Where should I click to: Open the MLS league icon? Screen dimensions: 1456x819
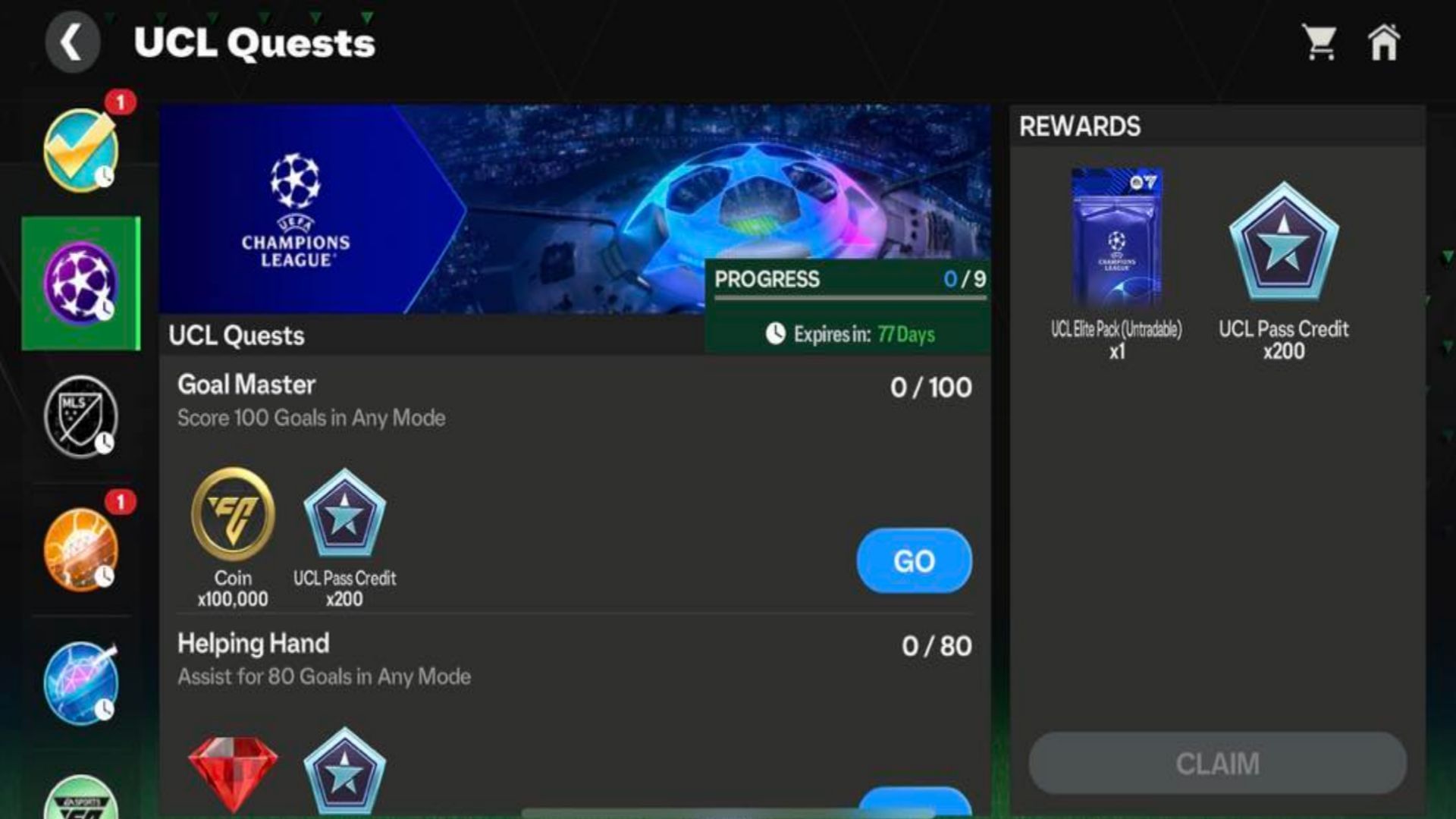click(x=80, y=415)
